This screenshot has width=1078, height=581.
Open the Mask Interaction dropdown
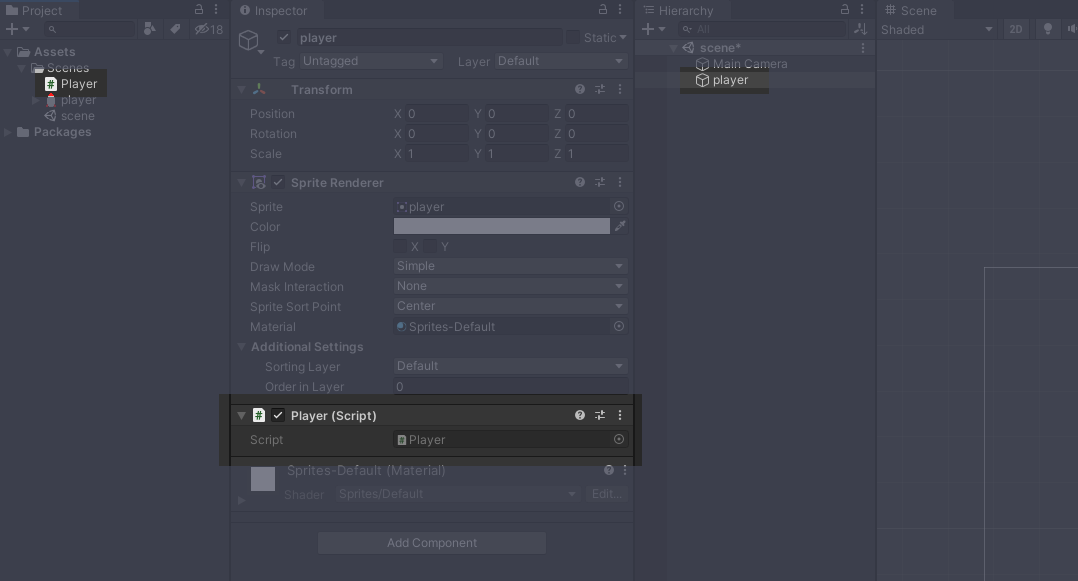click(x=510, y=286)
